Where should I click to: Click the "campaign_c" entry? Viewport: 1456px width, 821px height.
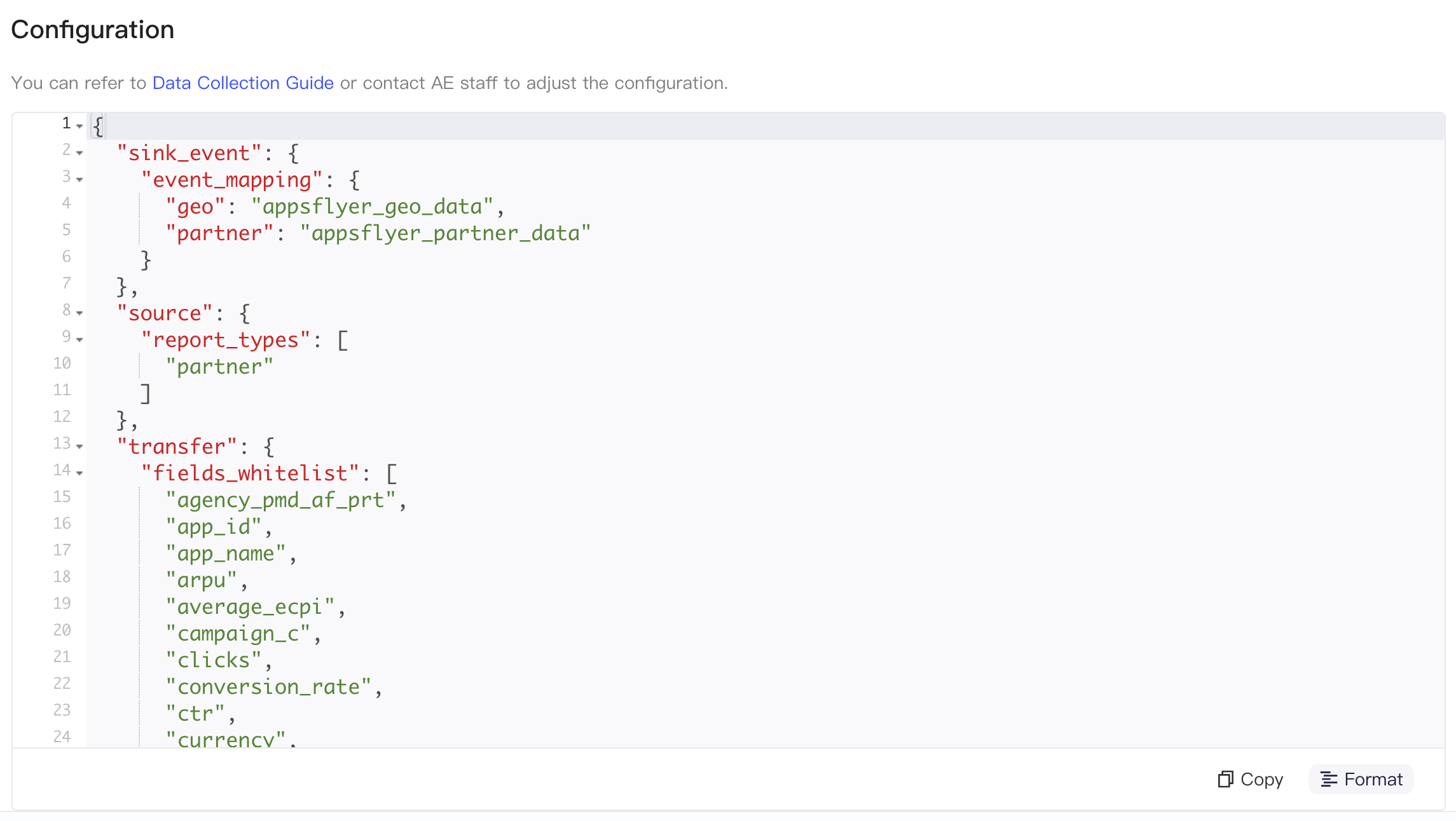[238, 634]
